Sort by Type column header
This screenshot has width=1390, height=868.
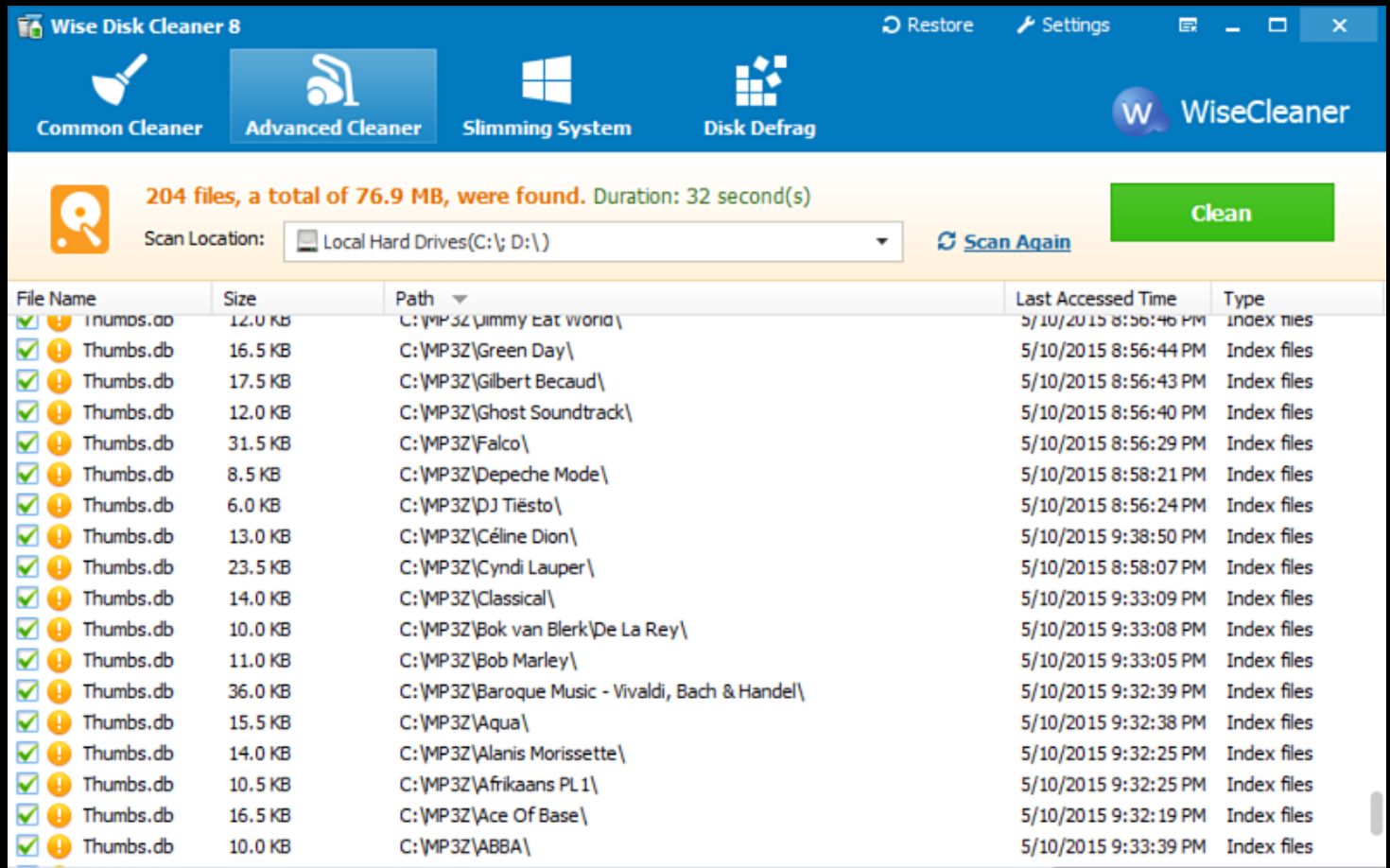pos(1243,299)
